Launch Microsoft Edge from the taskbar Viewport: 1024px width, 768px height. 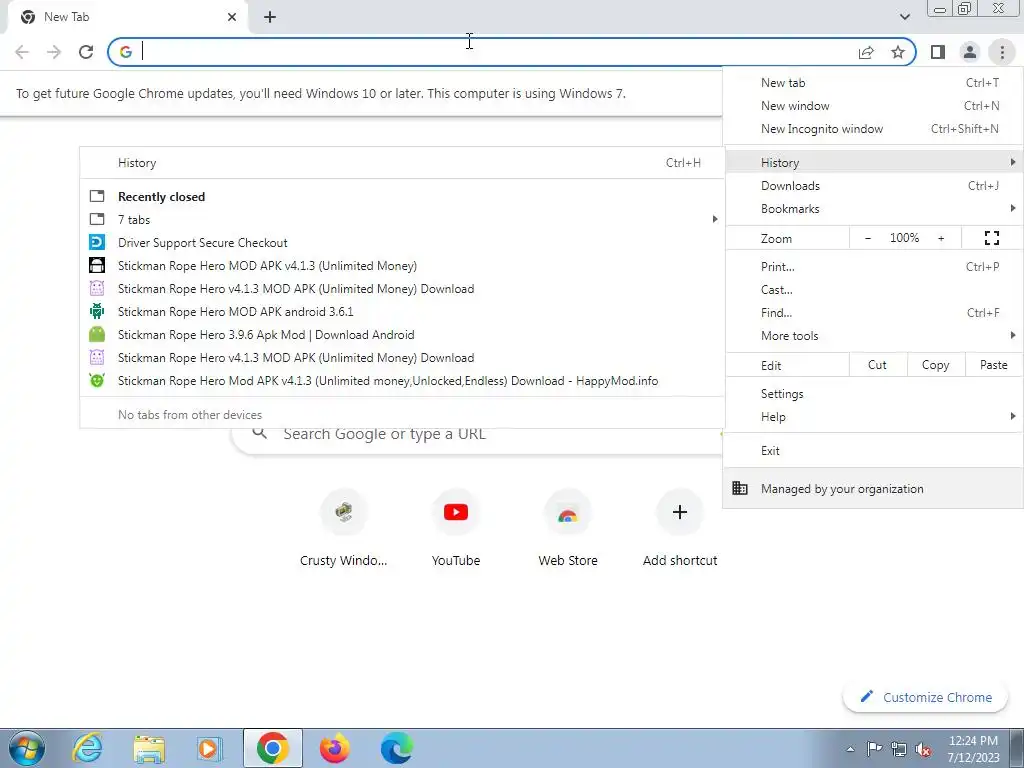[396, 748]
